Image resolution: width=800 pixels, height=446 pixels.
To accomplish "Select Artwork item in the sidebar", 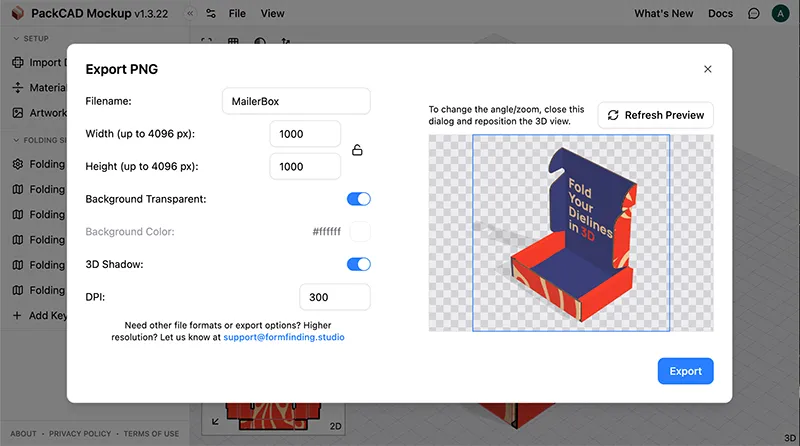I will click(x=39, y=113).
